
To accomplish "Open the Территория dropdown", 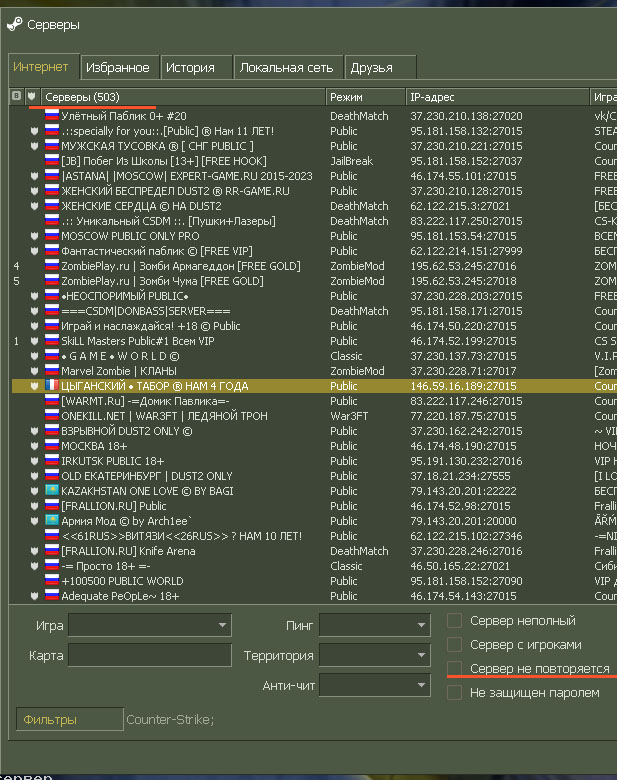I will pyautogui.click(x=375, y=655).
